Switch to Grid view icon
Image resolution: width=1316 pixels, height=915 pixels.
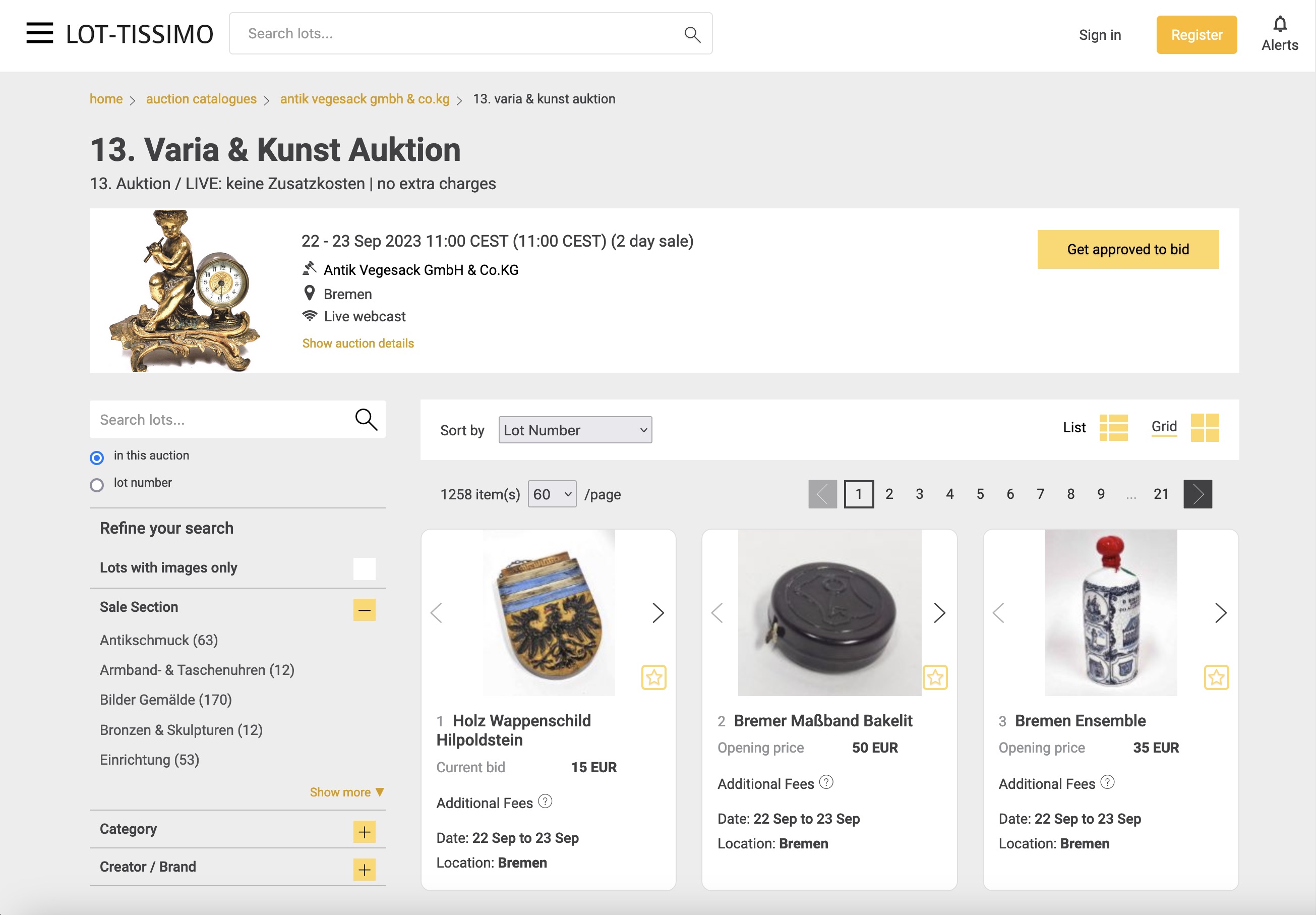point(1204,428)
